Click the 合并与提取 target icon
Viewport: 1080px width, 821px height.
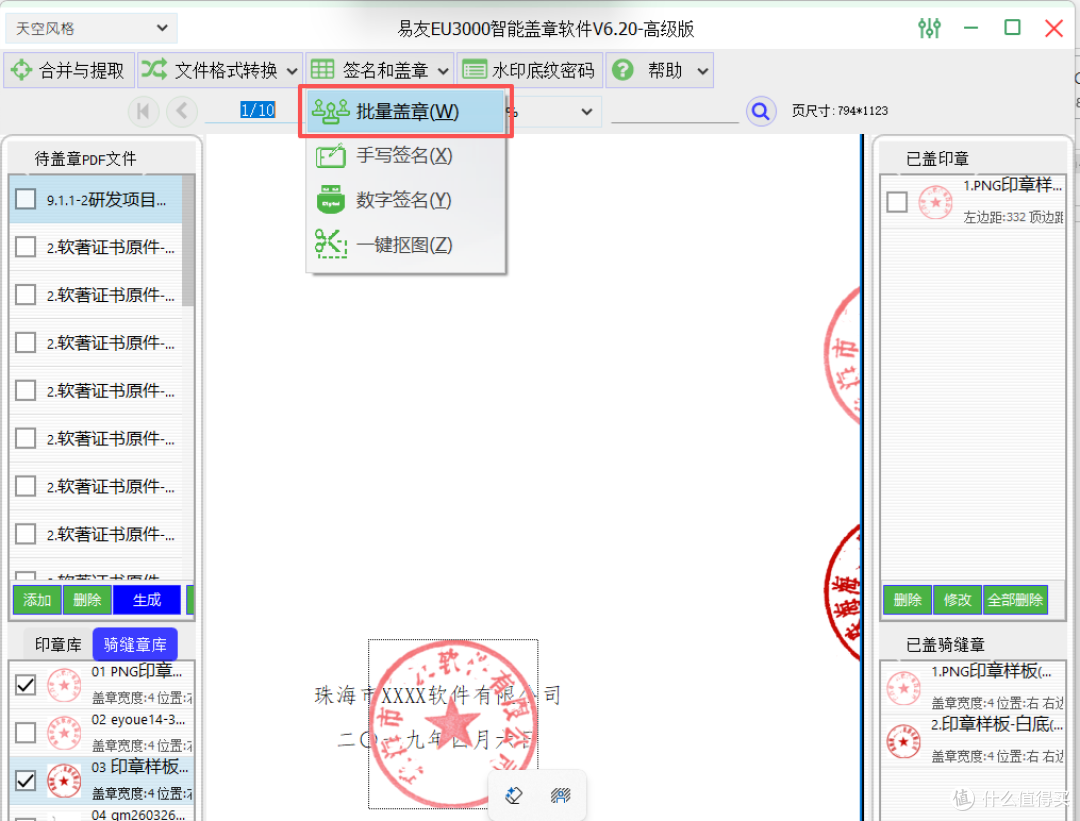tap(21, 70)
